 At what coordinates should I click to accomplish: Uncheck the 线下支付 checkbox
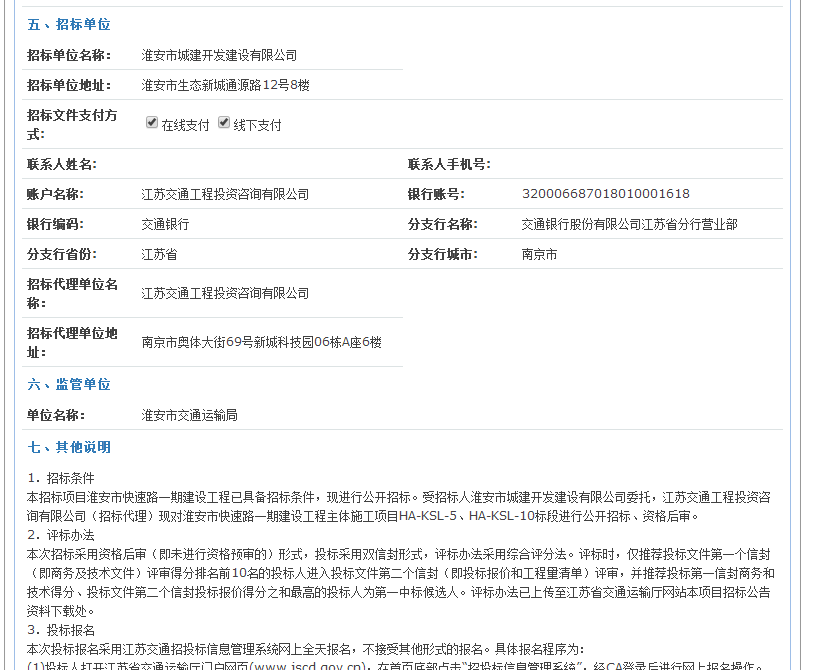(x=224, y=123)
